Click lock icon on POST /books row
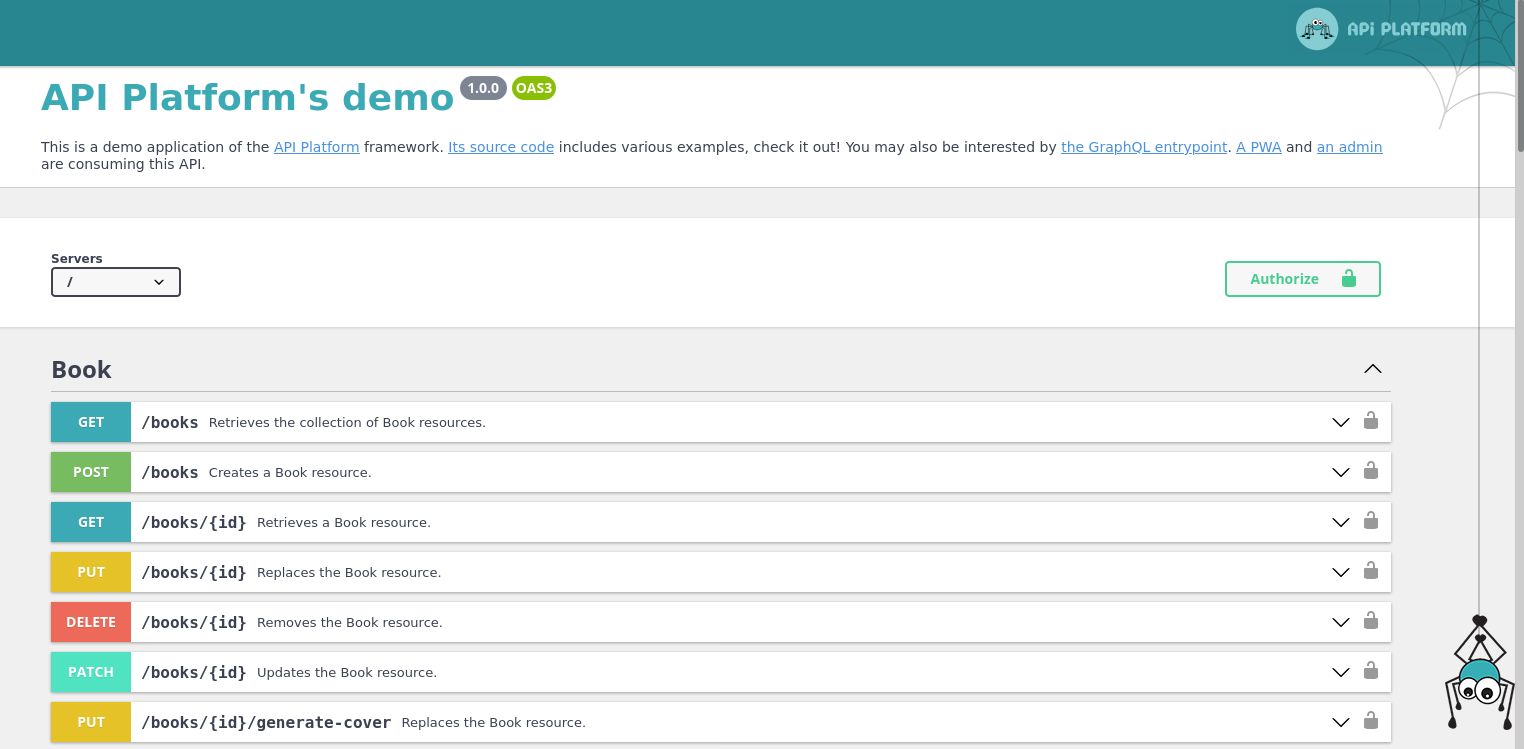This screenshot has height=749, width=1524. coord(1371,471)
